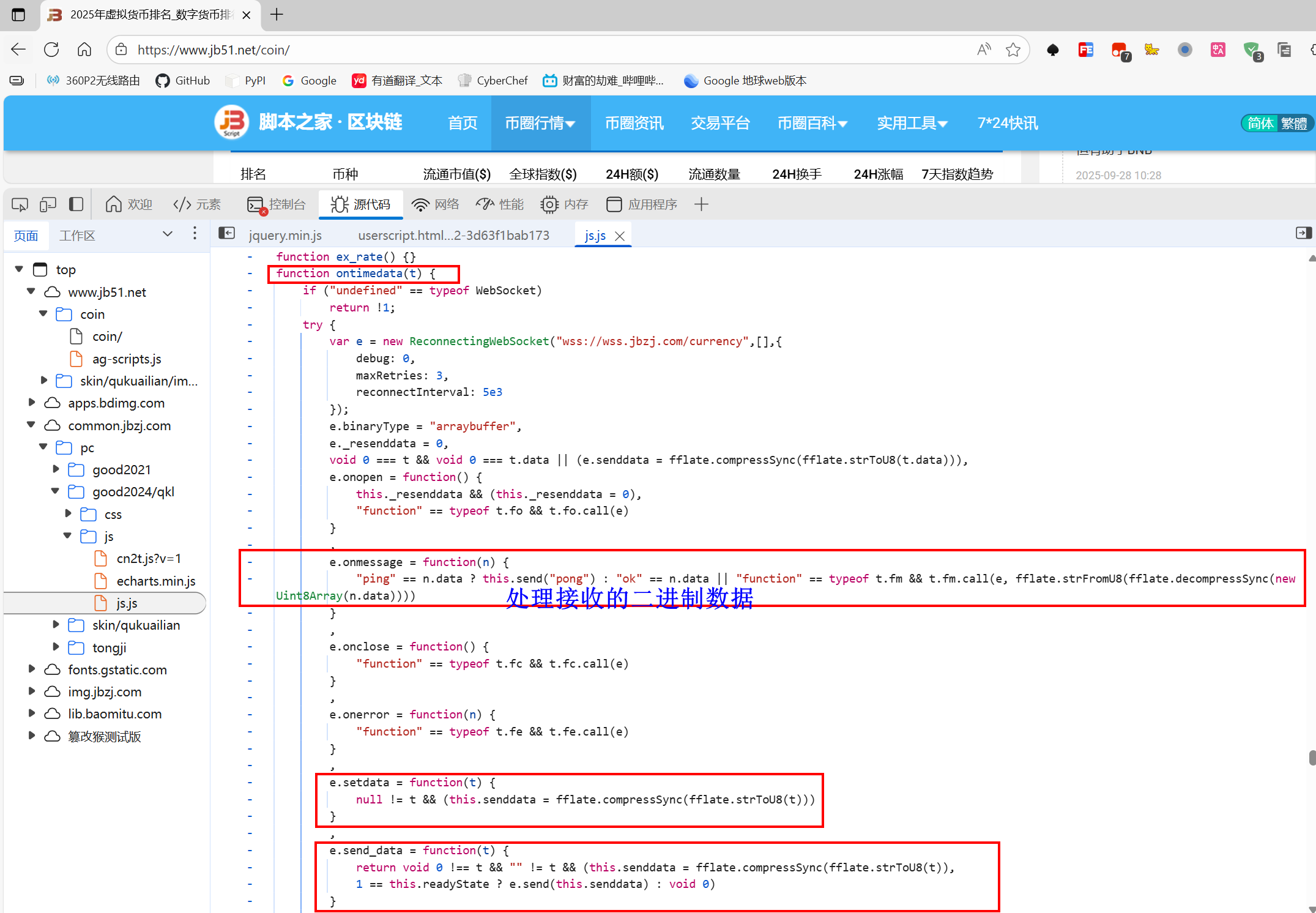1316x913 pixels.
Task: Open the navigator tabs dropdown chevron
Action: tap(168, 234)
